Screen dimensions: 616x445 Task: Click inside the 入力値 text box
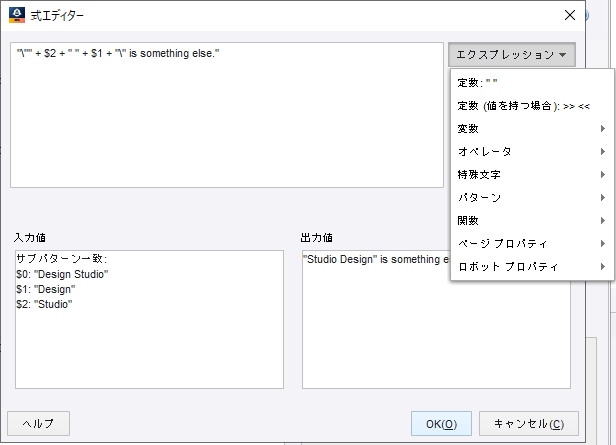tap(149, 319)
